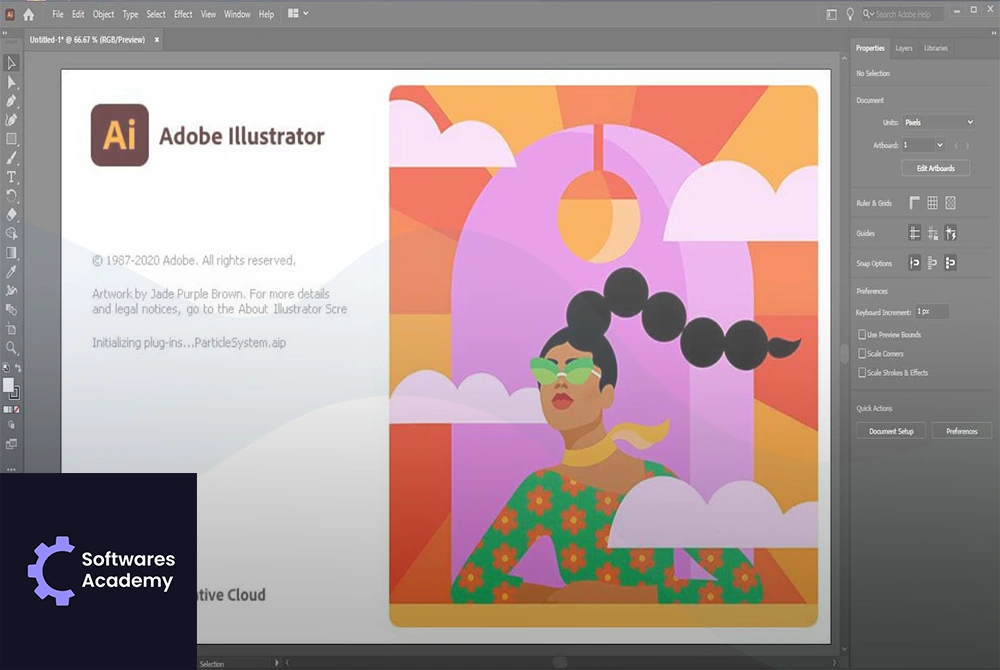
Task: Switch to the Libraries tab
Action: click(936, 48)
